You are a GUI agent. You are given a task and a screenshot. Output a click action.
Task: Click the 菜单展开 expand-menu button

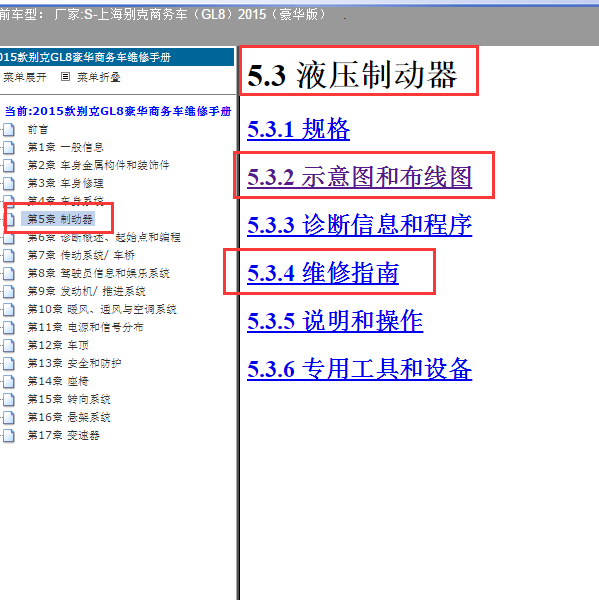point(25,77)
